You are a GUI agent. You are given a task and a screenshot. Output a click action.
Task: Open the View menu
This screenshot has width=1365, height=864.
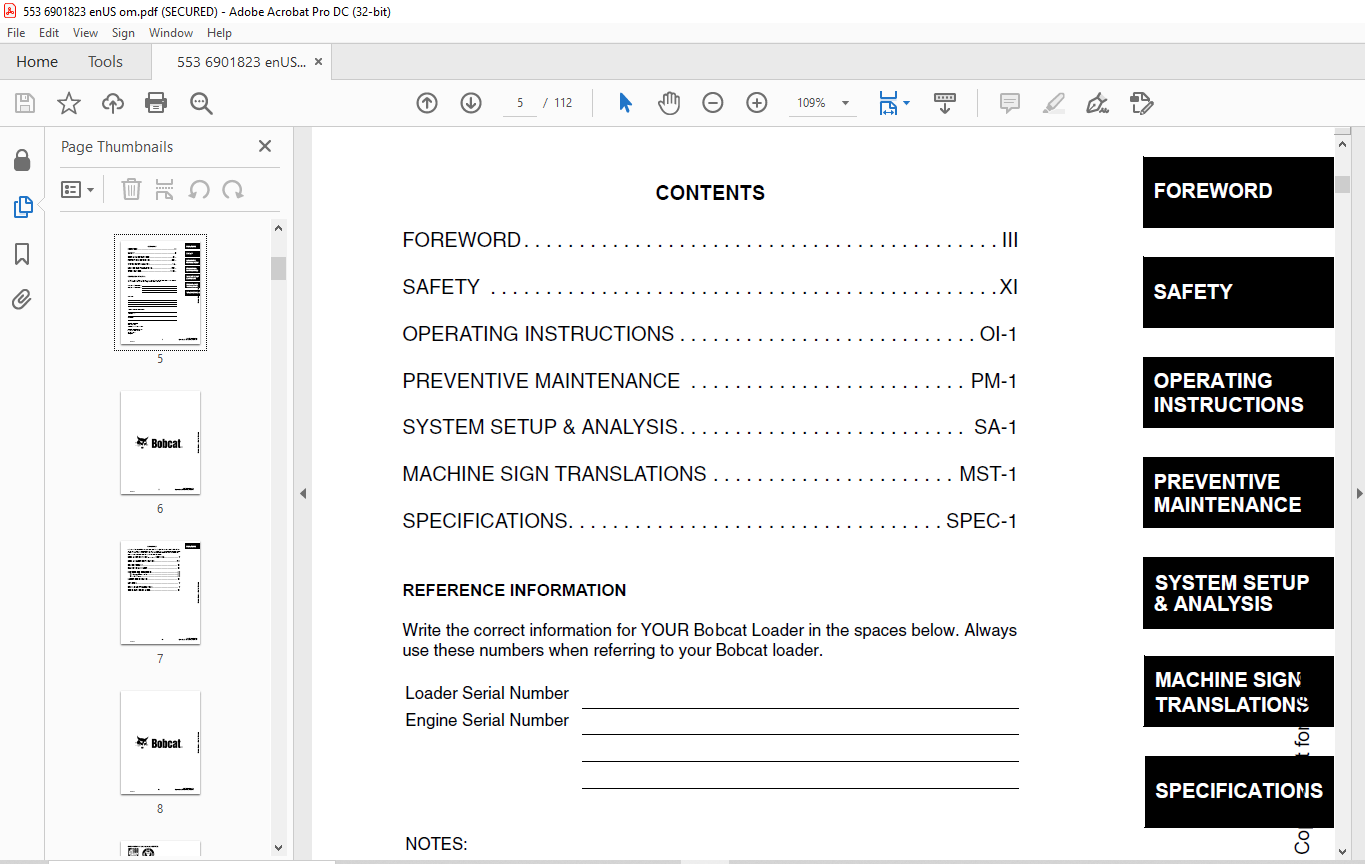[85, 33]
